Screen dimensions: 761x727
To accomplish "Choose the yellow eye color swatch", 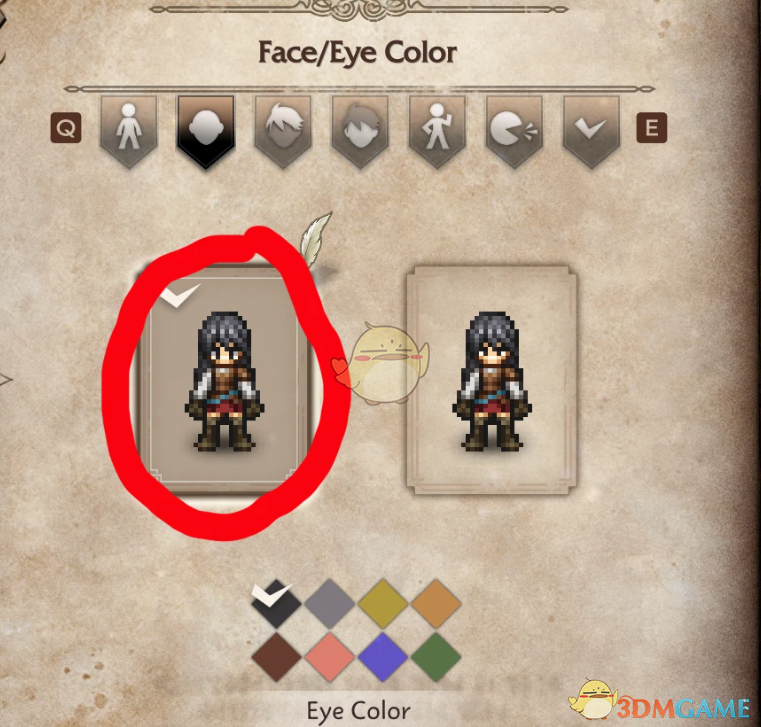I will click(x=383, y=603).
